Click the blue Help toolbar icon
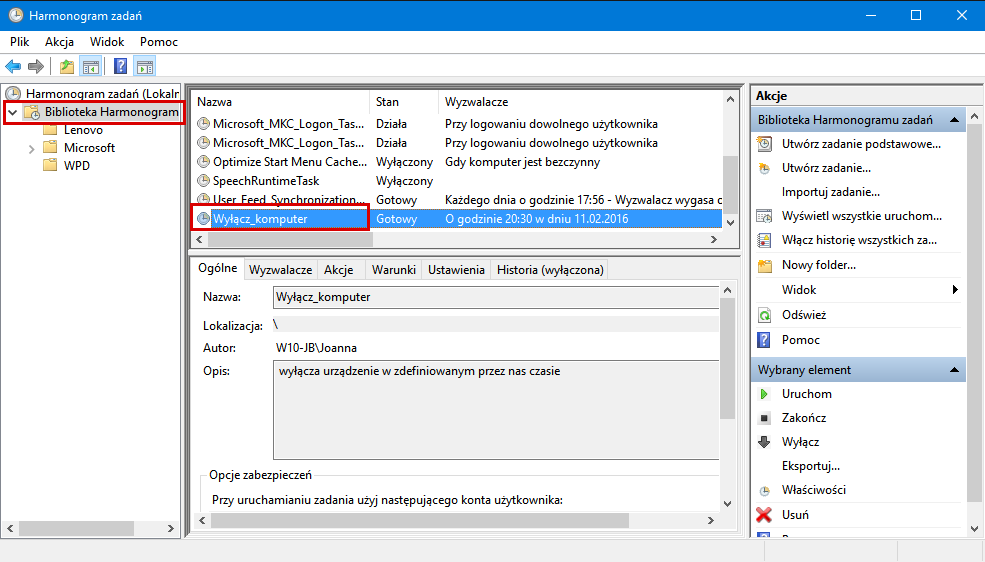 (x=120, y=67)
